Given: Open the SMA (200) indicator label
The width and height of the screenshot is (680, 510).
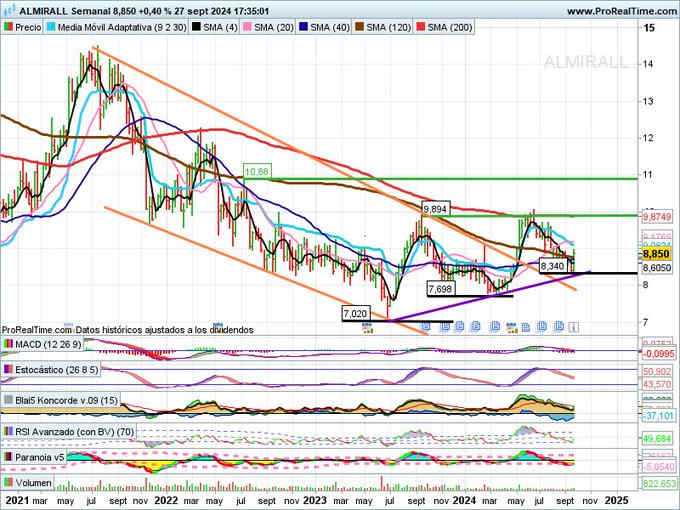Looking at the screenshot, I should 449,27.
